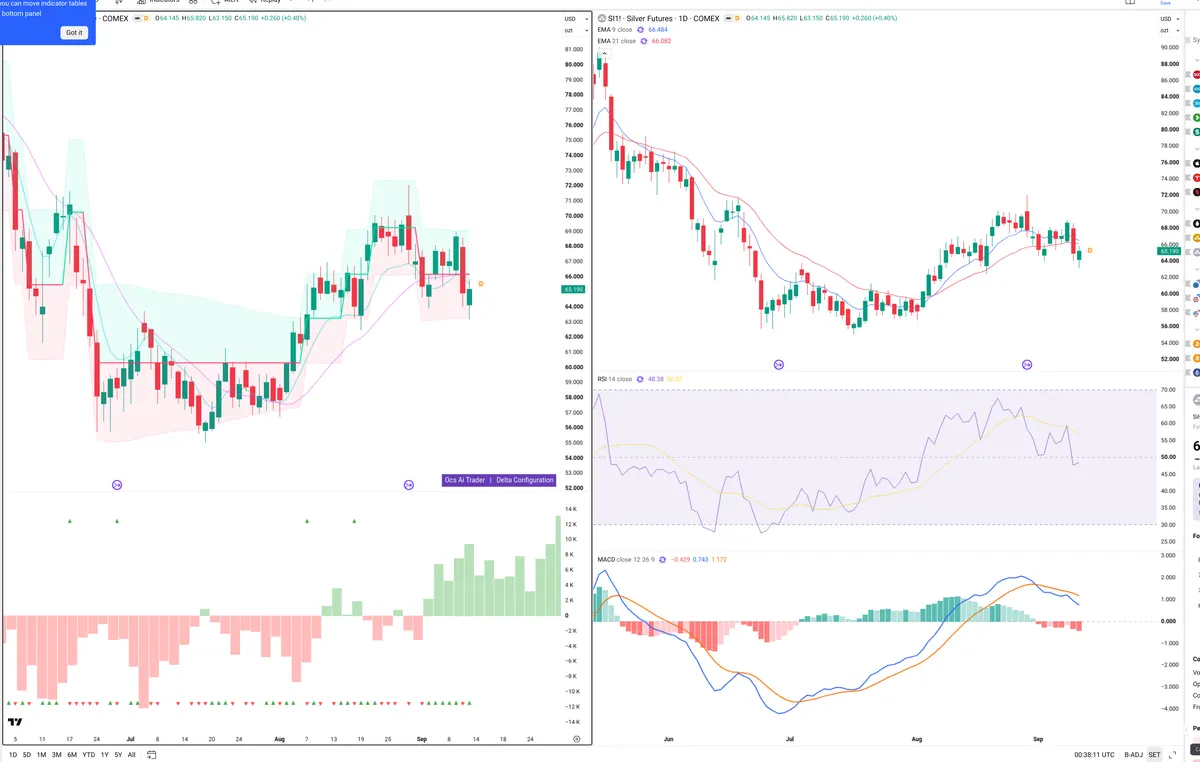Click the blue MACD value 0.743
The width and height of the screenshot is (1200, 762).
click(x=701, y=559)
